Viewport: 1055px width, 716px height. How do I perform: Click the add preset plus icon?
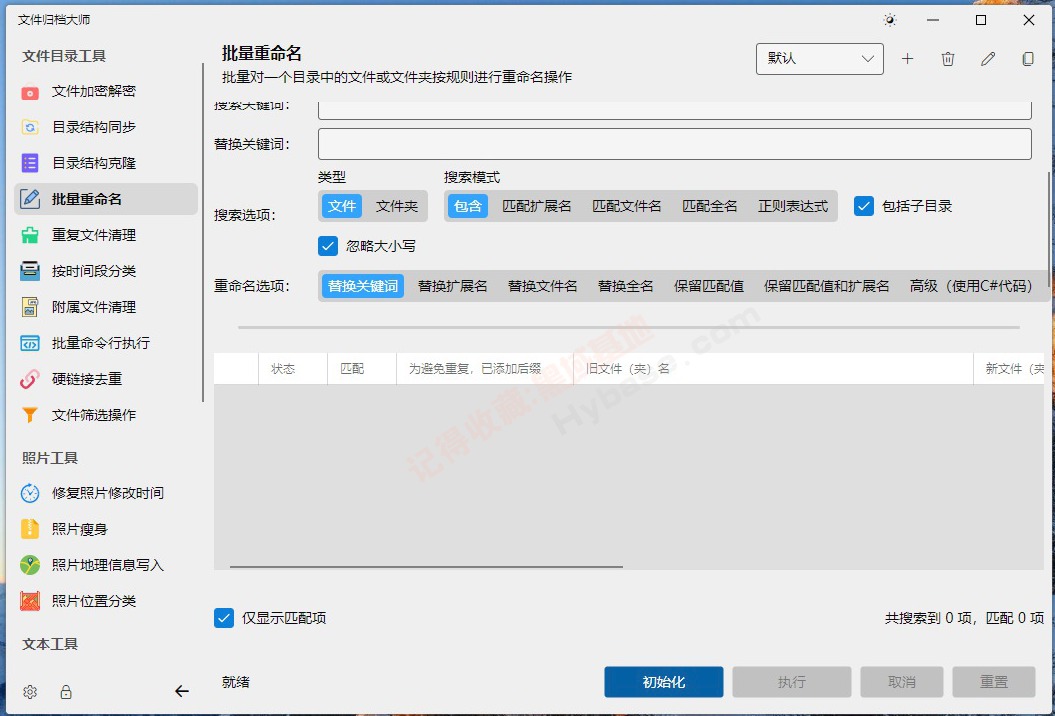[907, 59]
